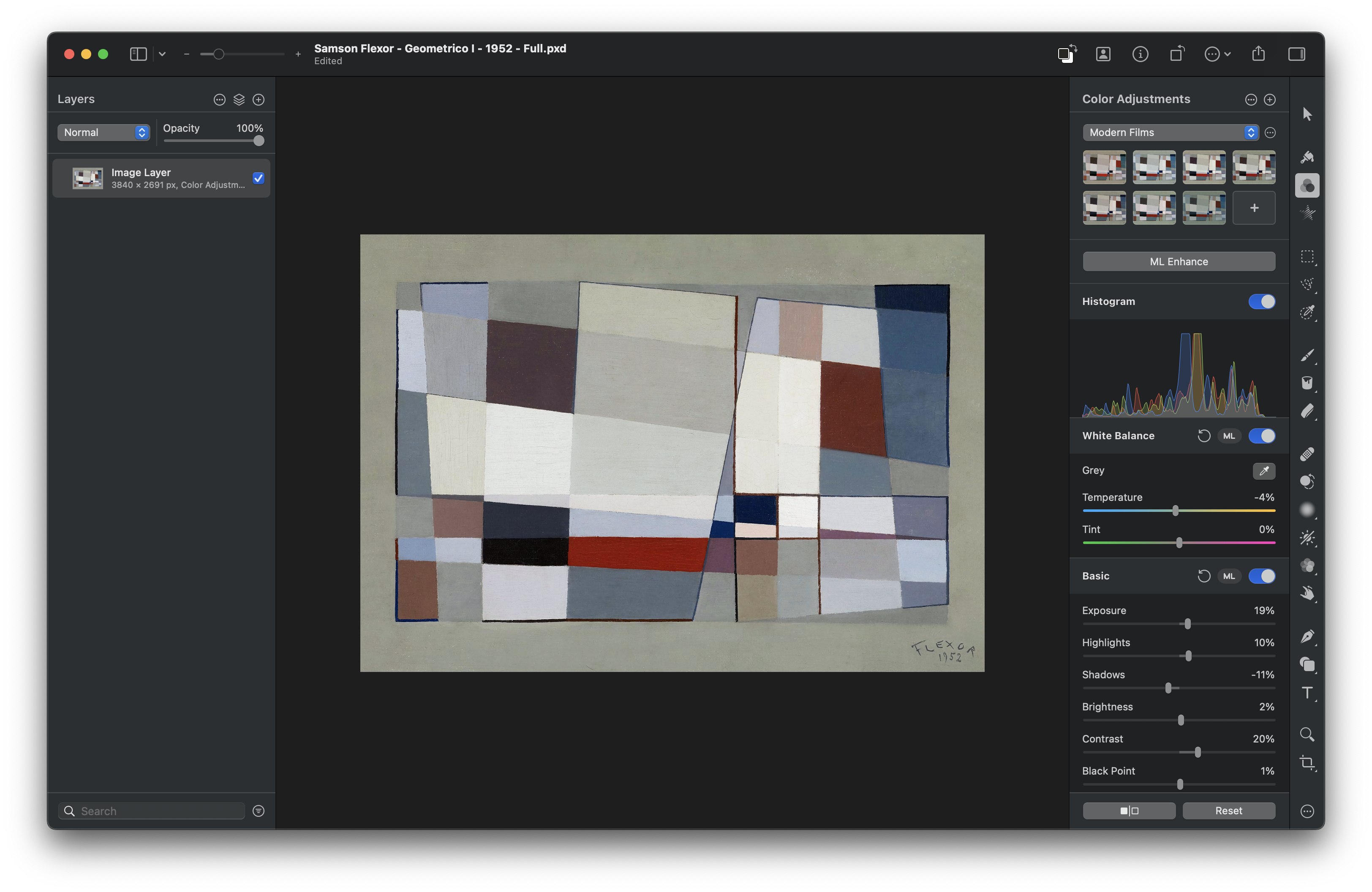Toggle the Histogram switch

point(1261,302)
